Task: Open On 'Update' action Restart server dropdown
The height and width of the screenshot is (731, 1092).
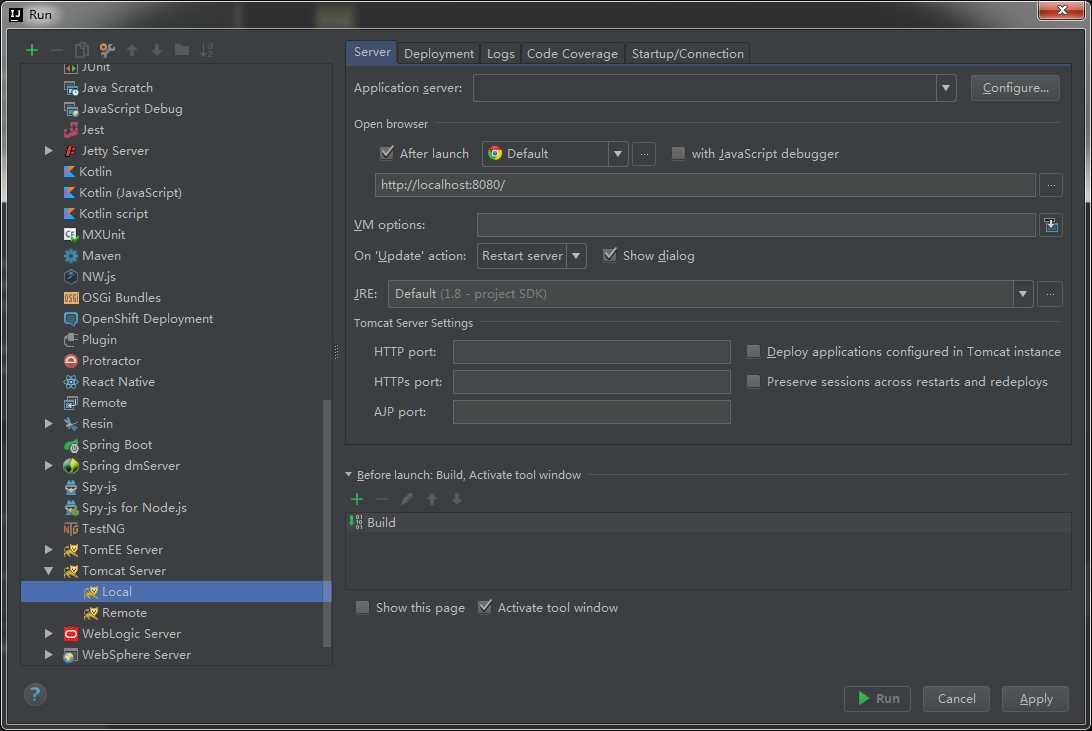Action: 576,256
